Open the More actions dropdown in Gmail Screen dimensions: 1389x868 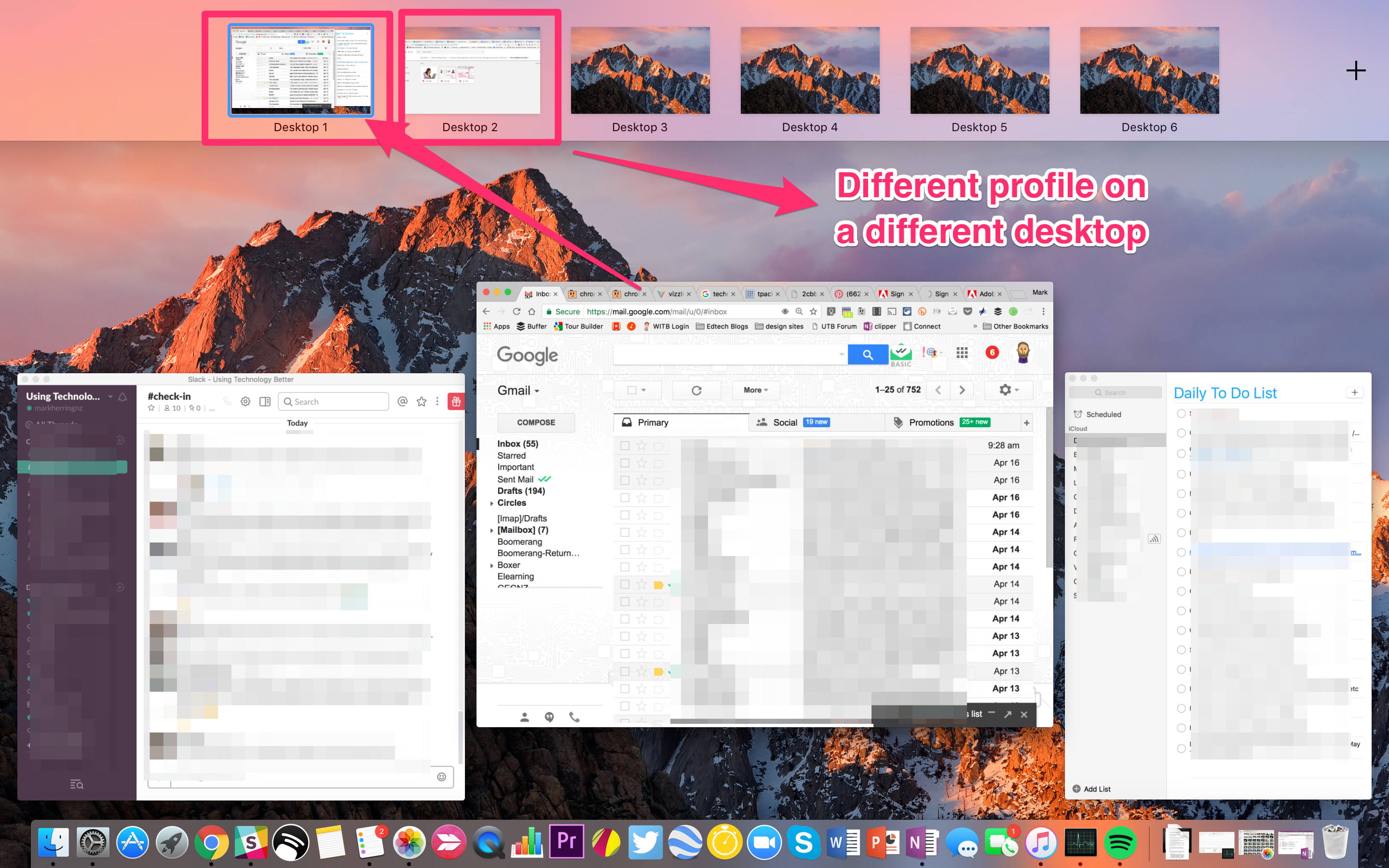click(x=755, y=391)
